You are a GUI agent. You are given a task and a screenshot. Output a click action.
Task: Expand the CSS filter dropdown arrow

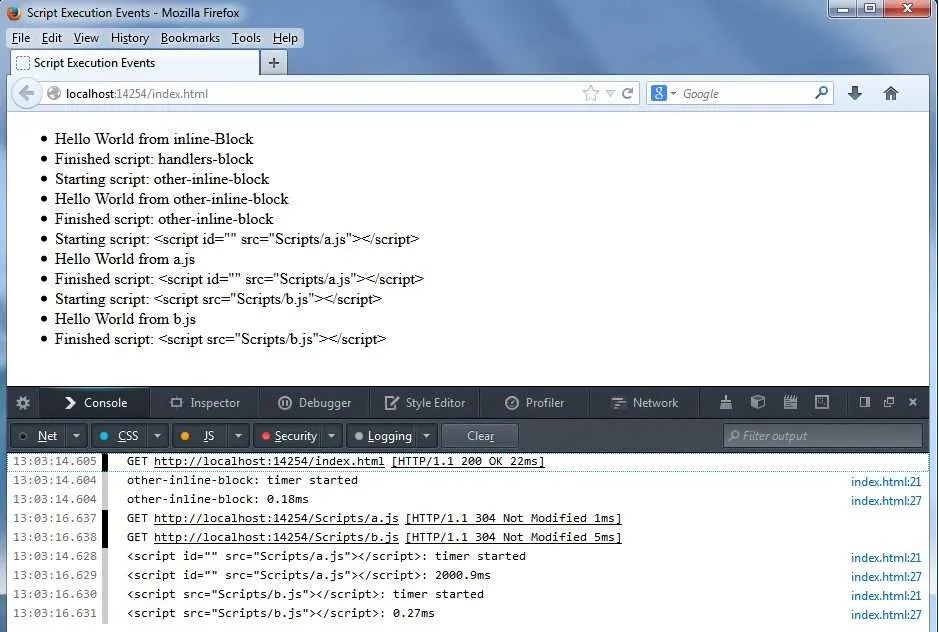[157, 436]
